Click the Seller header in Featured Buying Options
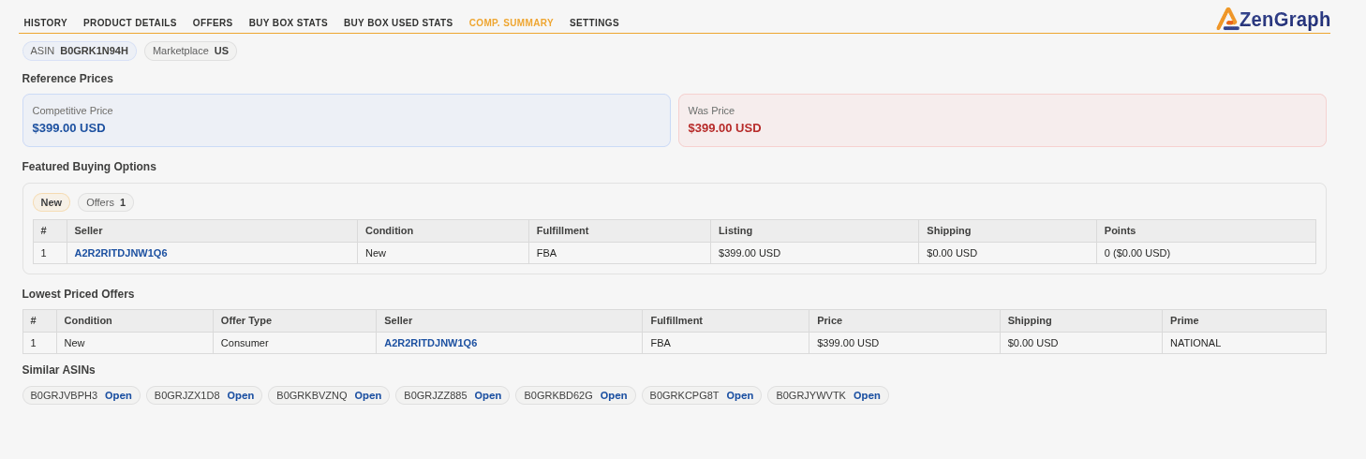 pyautogui.click(x=212, y=231)
